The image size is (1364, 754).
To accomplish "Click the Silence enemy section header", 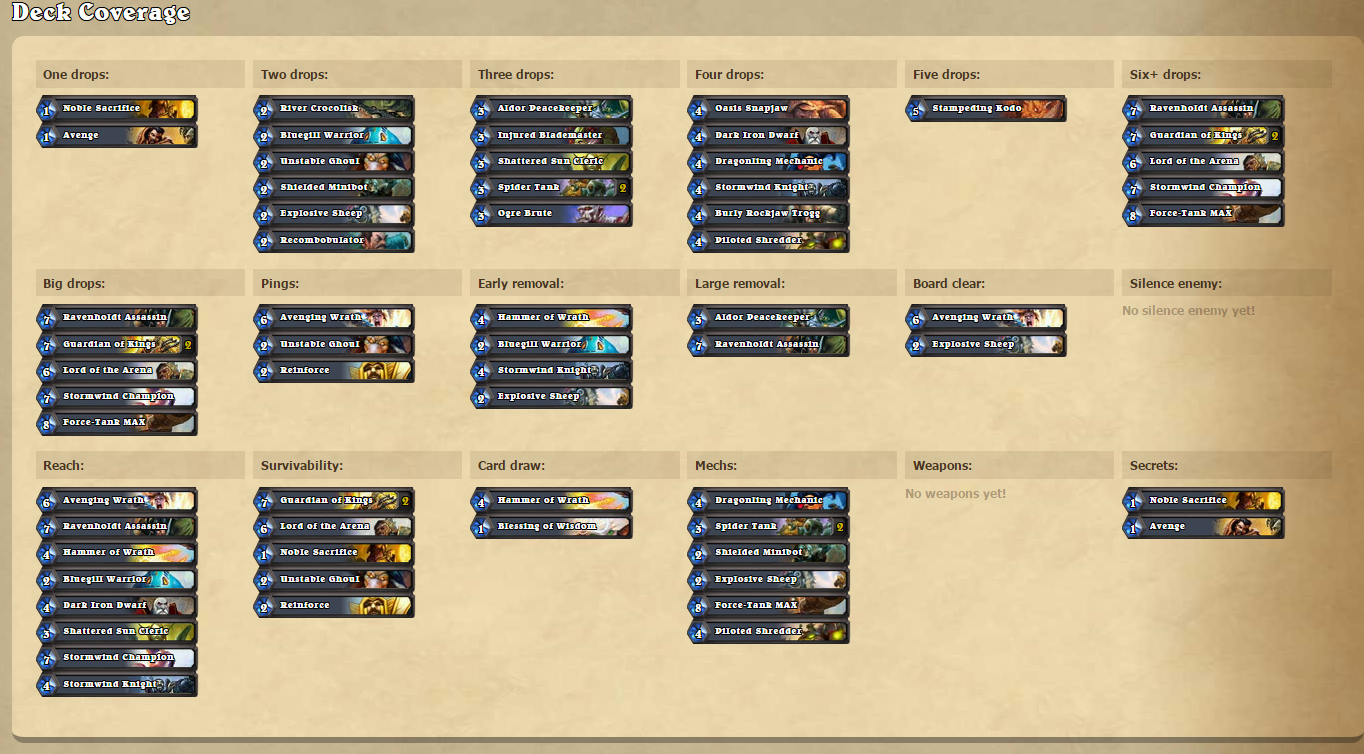I will [1227, 284].
